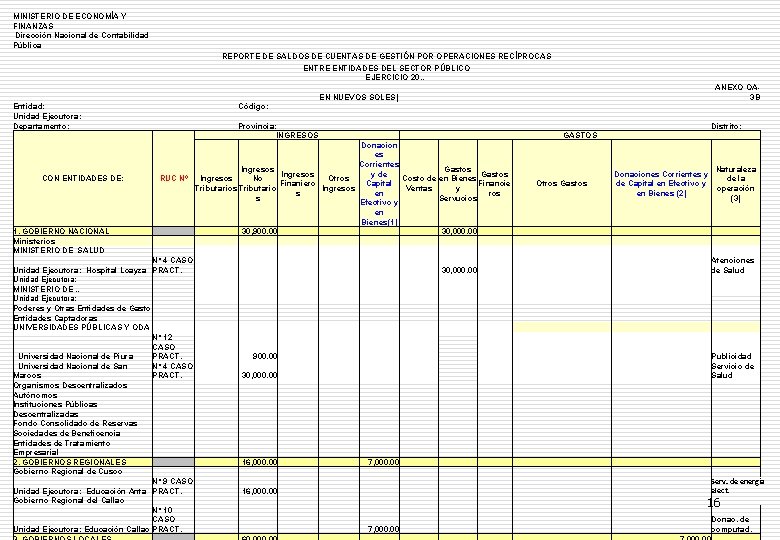
Task: Click the 'ENTRE ENTIDADES DEL SECTOR PÚBLICO' subtitle
Action: coord(387,68)
